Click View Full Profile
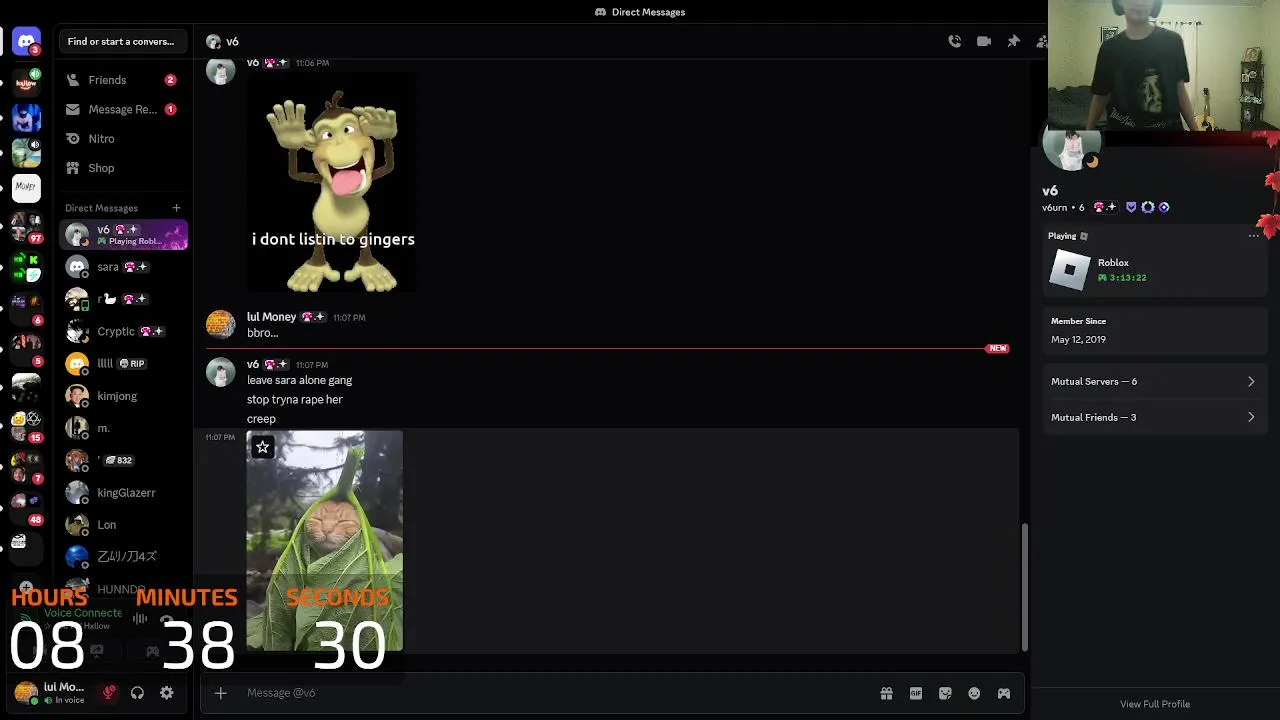The width and height of the screenshot is (1280, 720). point(1155,704)
